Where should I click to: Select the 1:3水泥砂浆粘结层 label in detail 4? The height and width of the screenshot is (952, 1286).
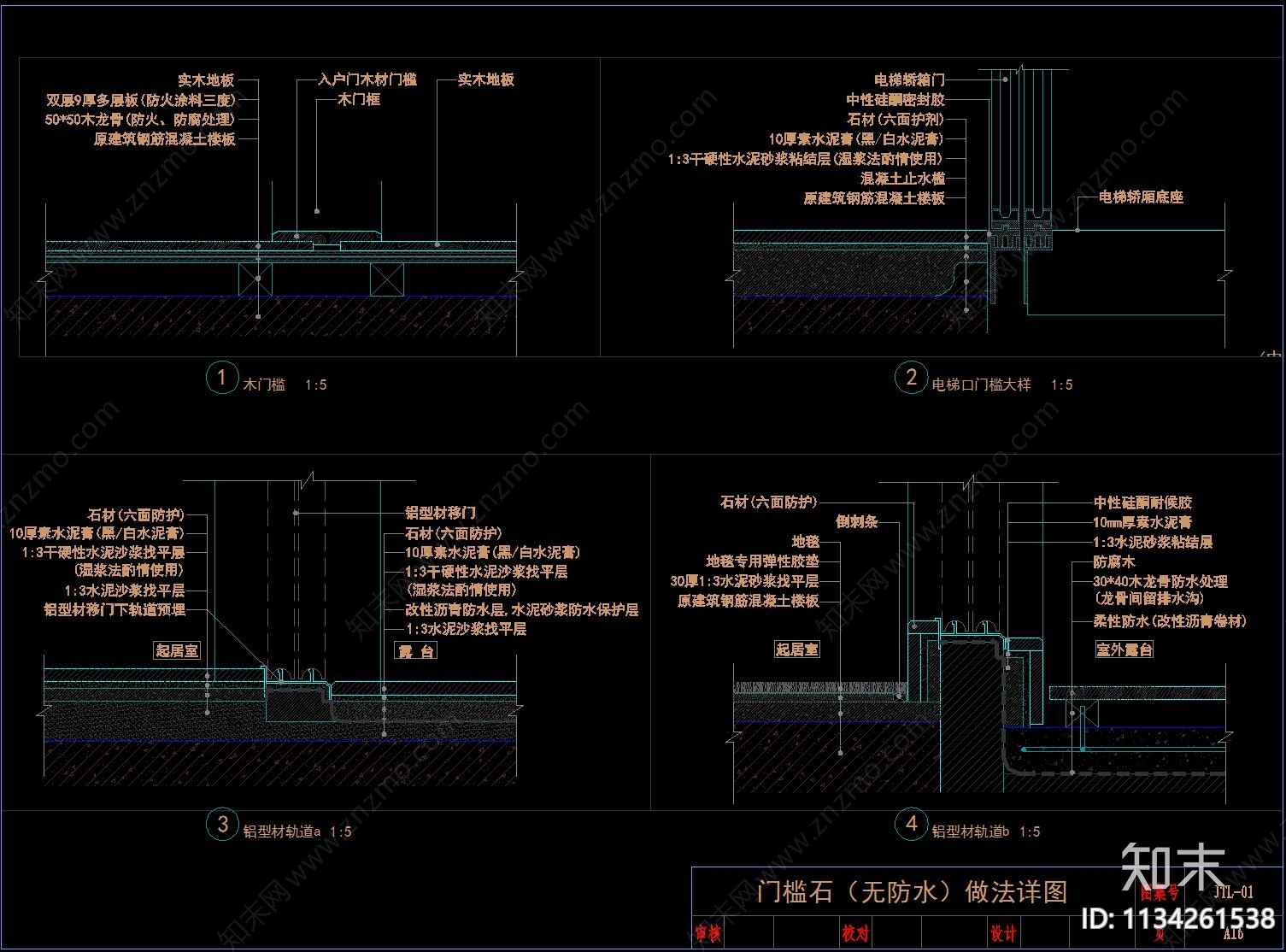click(x=1154, y=542)
